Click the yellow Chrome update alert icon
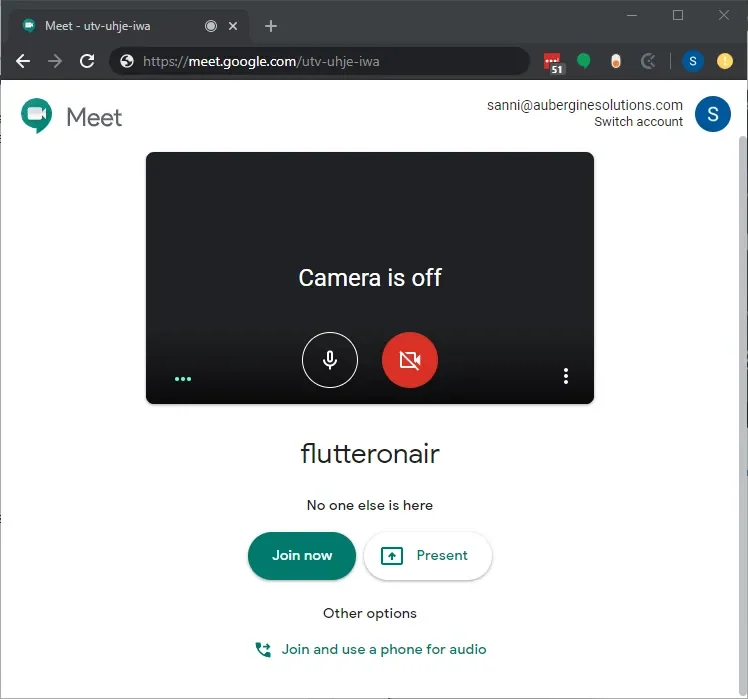 coord(725,61)
